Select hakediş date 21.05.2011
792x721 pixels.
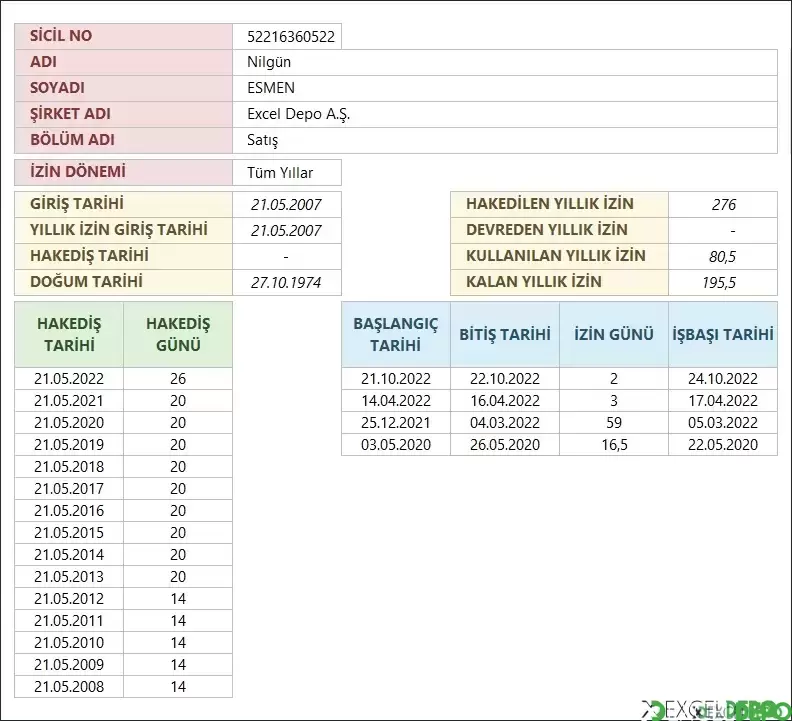[x=69, y=620]
